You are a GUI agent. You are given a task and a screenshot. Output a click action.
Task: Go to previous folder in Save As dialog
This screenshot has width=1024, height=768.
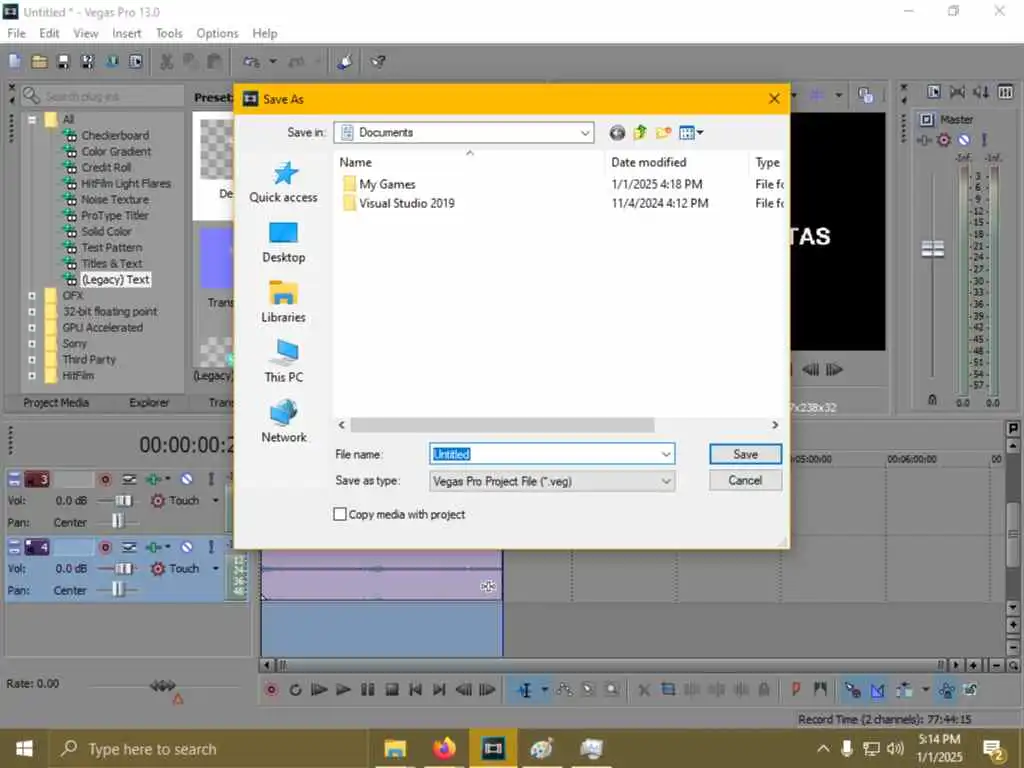616,133
